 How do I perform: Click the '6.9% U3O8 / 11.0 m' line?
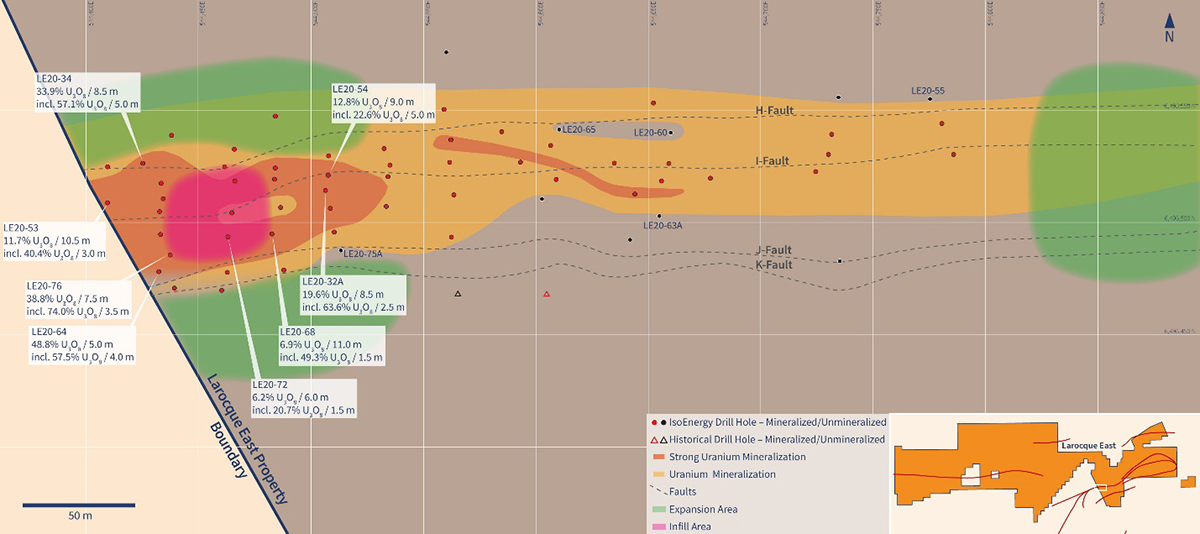(321, 345)
